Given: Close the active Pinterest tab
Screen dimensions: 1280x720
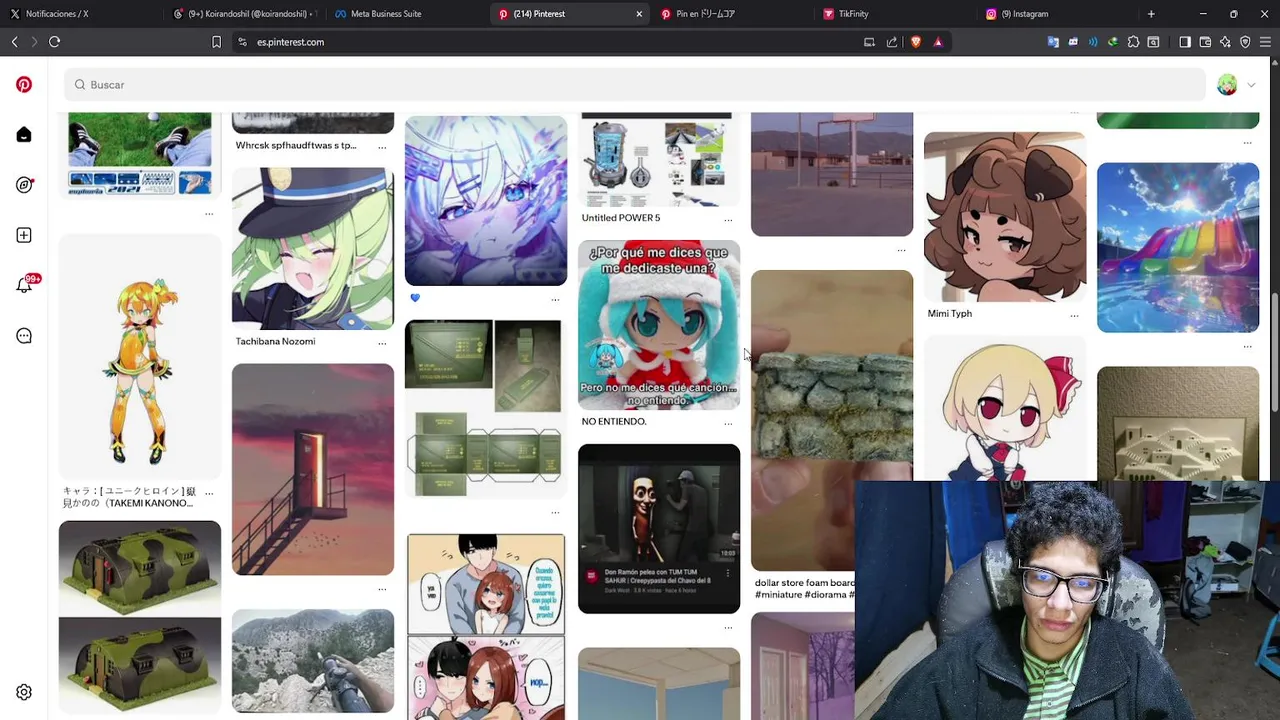Looking at the screenshot, I should point(639,14).
